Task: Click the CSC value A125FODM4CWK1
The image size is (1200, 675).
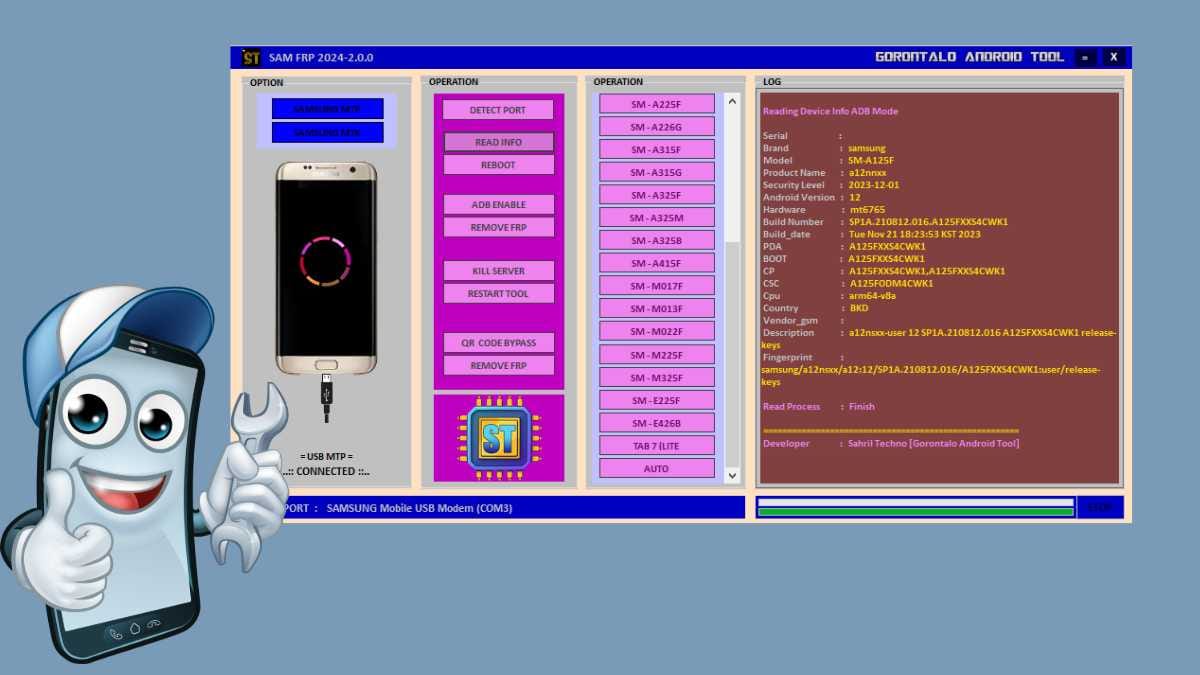Action: point(891,283)
